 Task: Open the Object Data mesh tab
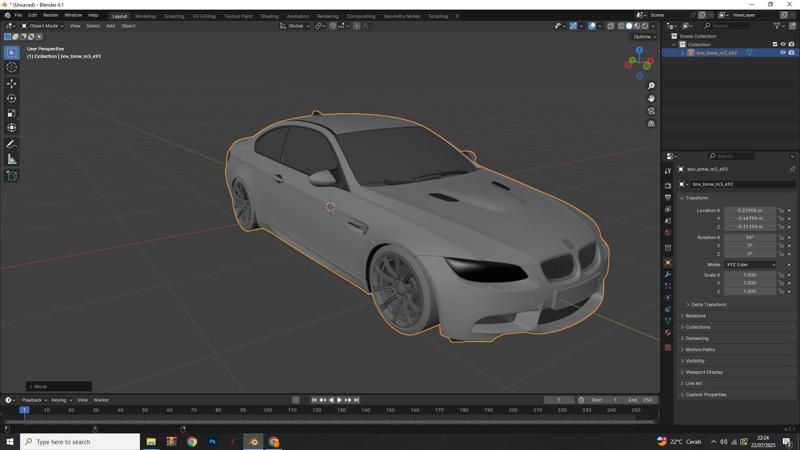point(668,321)
